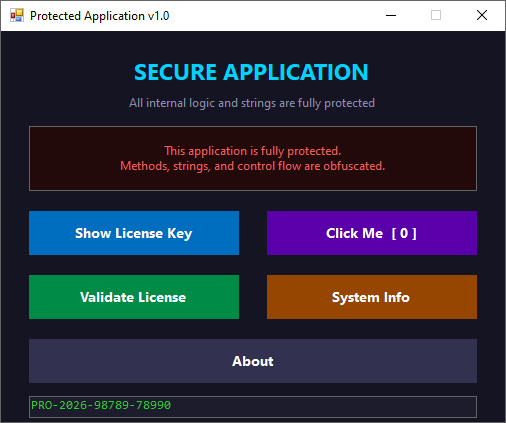Click the grayed-out maximize button

tap(436, 15)
